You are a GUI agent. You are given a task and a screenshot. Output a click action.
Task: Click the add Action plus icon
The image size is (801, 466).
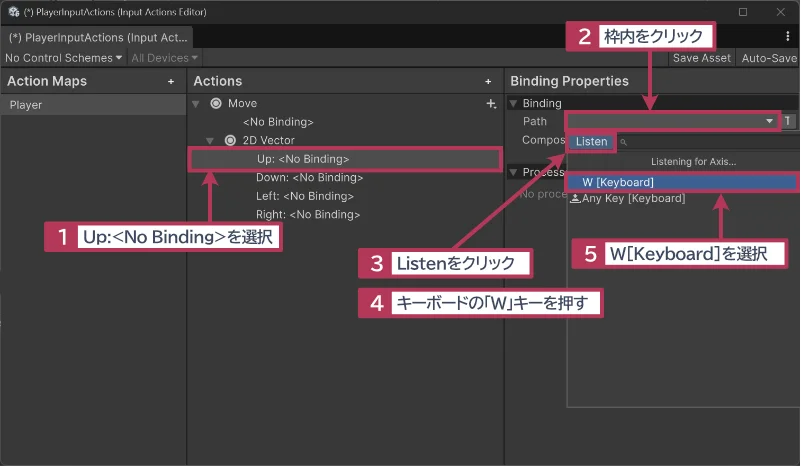point(488,81)
